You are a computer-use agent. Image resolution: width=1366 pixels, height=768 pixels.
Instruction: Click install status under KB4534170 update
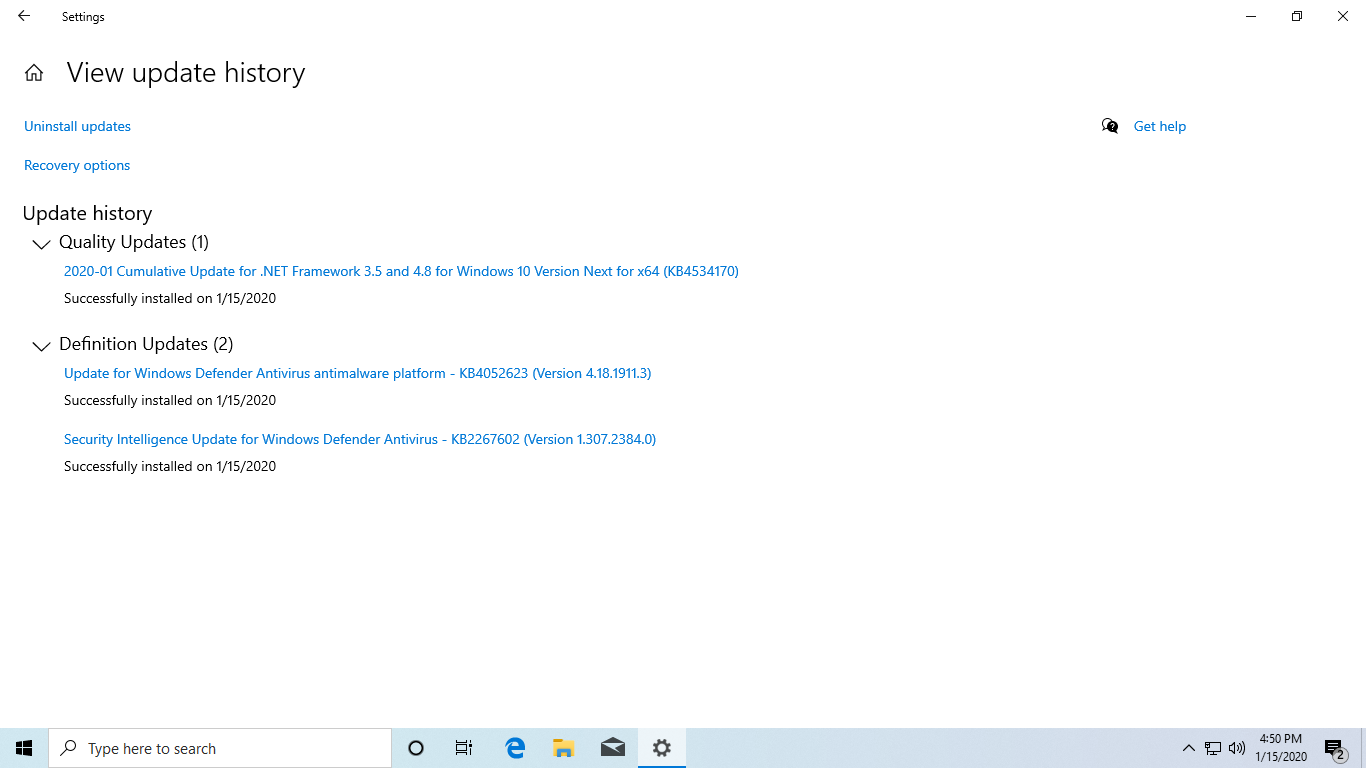(x=170, y=298)
